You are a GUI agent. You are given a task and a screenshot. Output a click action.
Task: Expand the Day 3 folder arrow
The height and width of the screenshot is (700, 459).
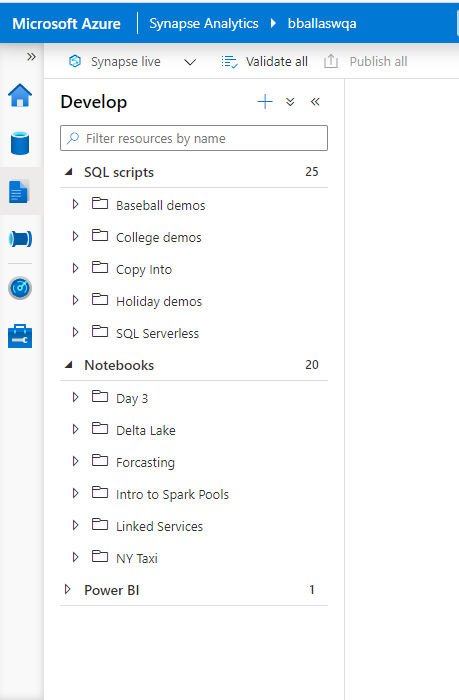(x=75, y=397)
